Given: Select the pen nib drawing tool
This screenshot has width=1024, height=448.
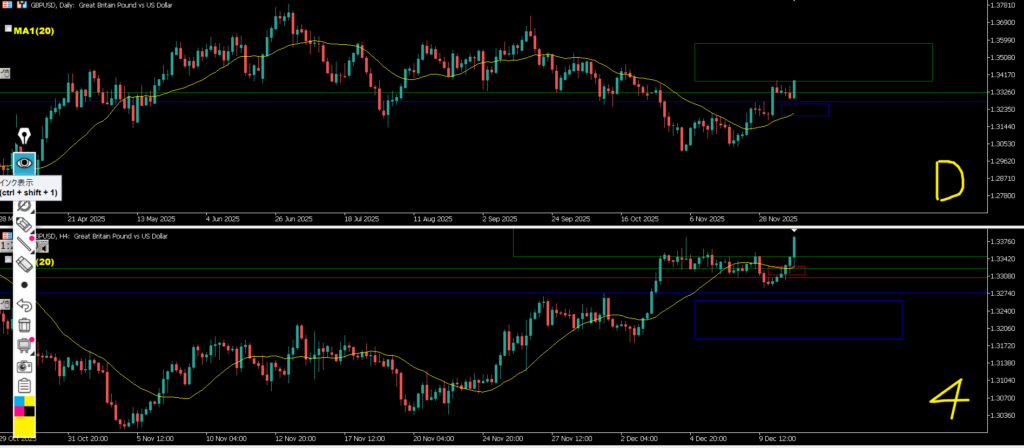Looking at the screenshot, I should (25, 136).
